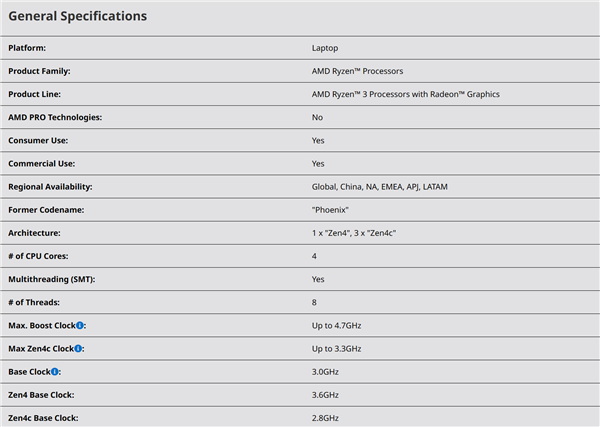
Task: Select the number of Threads value 8
Action: tap(314, 302)
